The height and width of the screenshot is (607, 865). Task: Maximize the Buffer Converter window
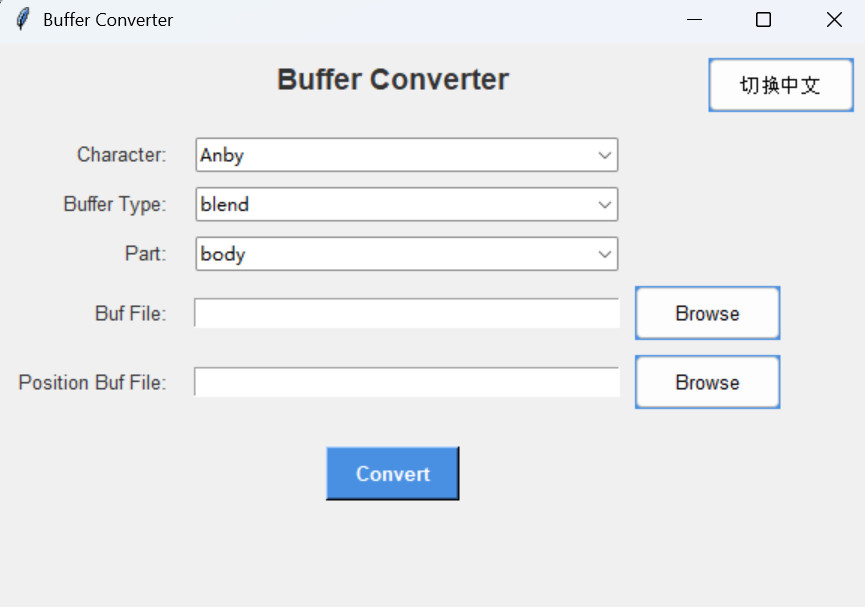(764, 20)
